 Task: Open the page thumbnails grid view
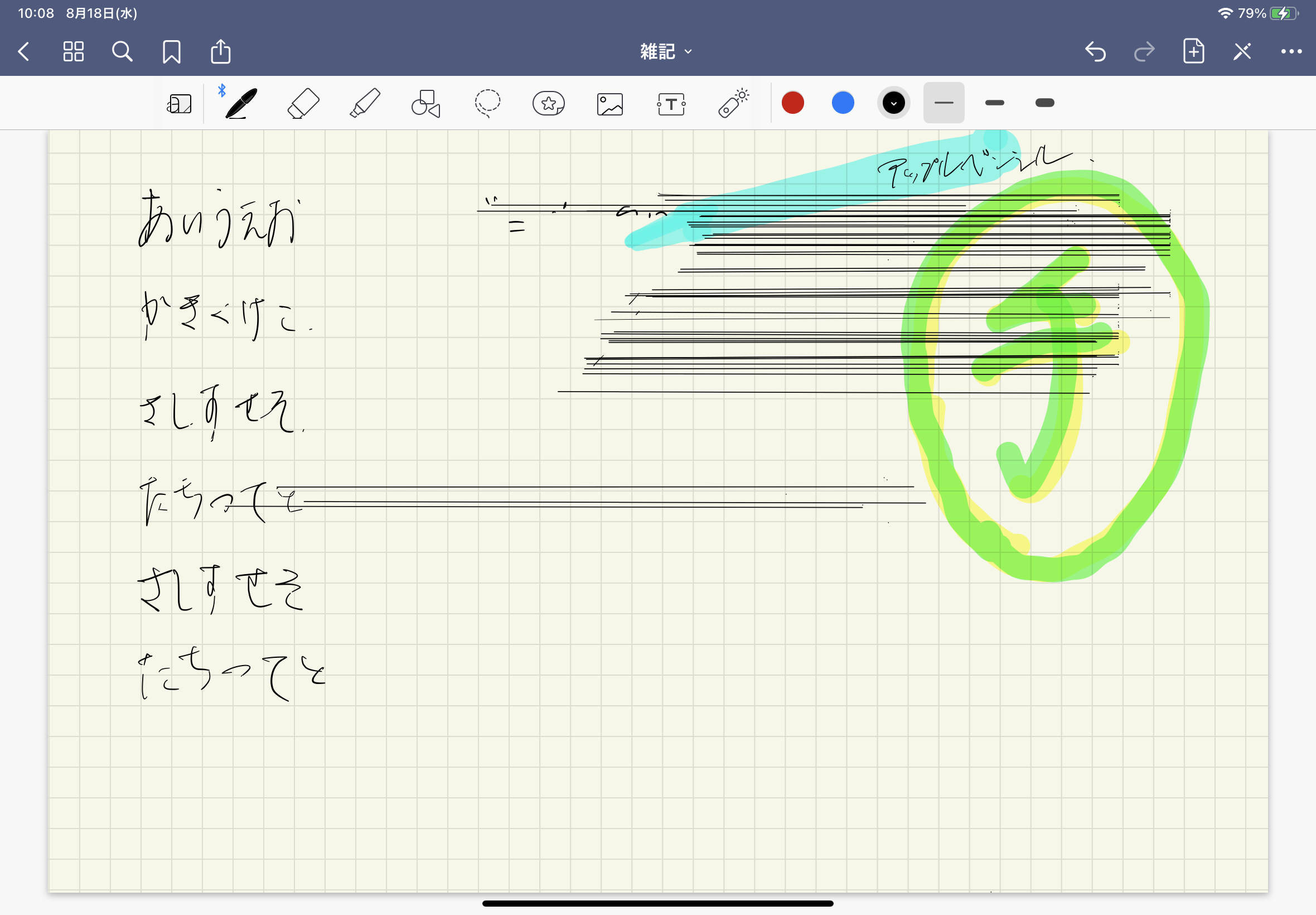tap(74, 51)
